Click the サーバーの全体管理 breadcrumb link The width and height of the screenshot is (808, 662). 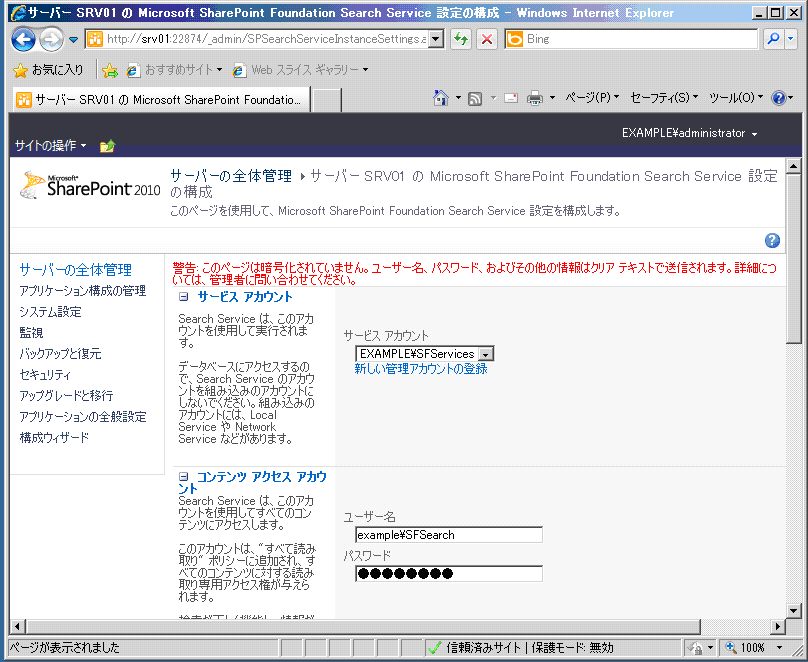[x=231, y=176]
